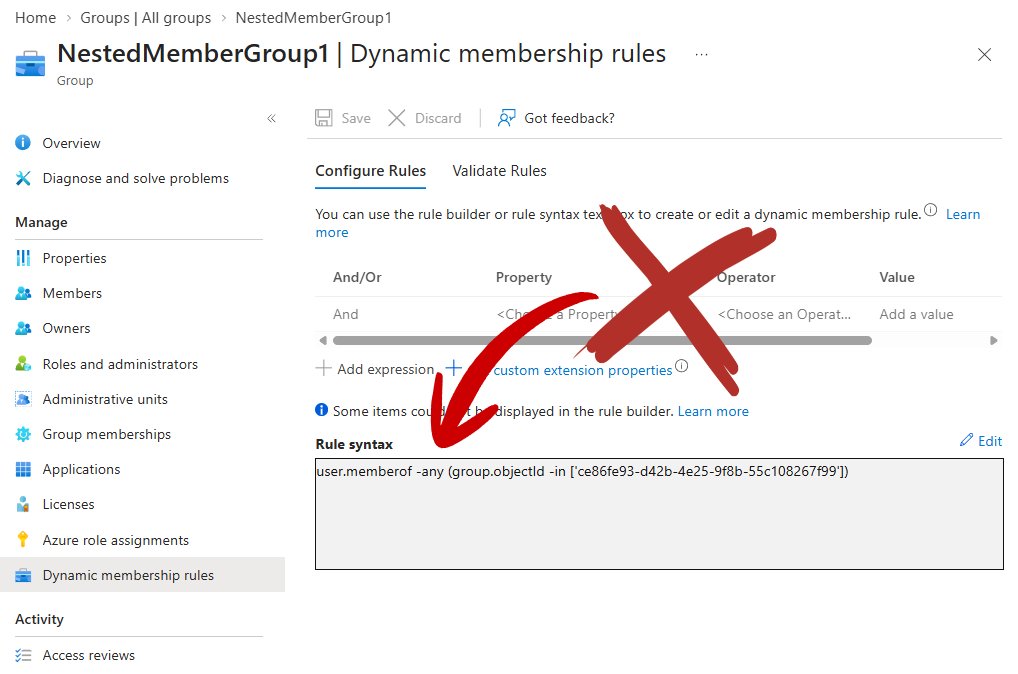Click the Administrative units icon

23,399
